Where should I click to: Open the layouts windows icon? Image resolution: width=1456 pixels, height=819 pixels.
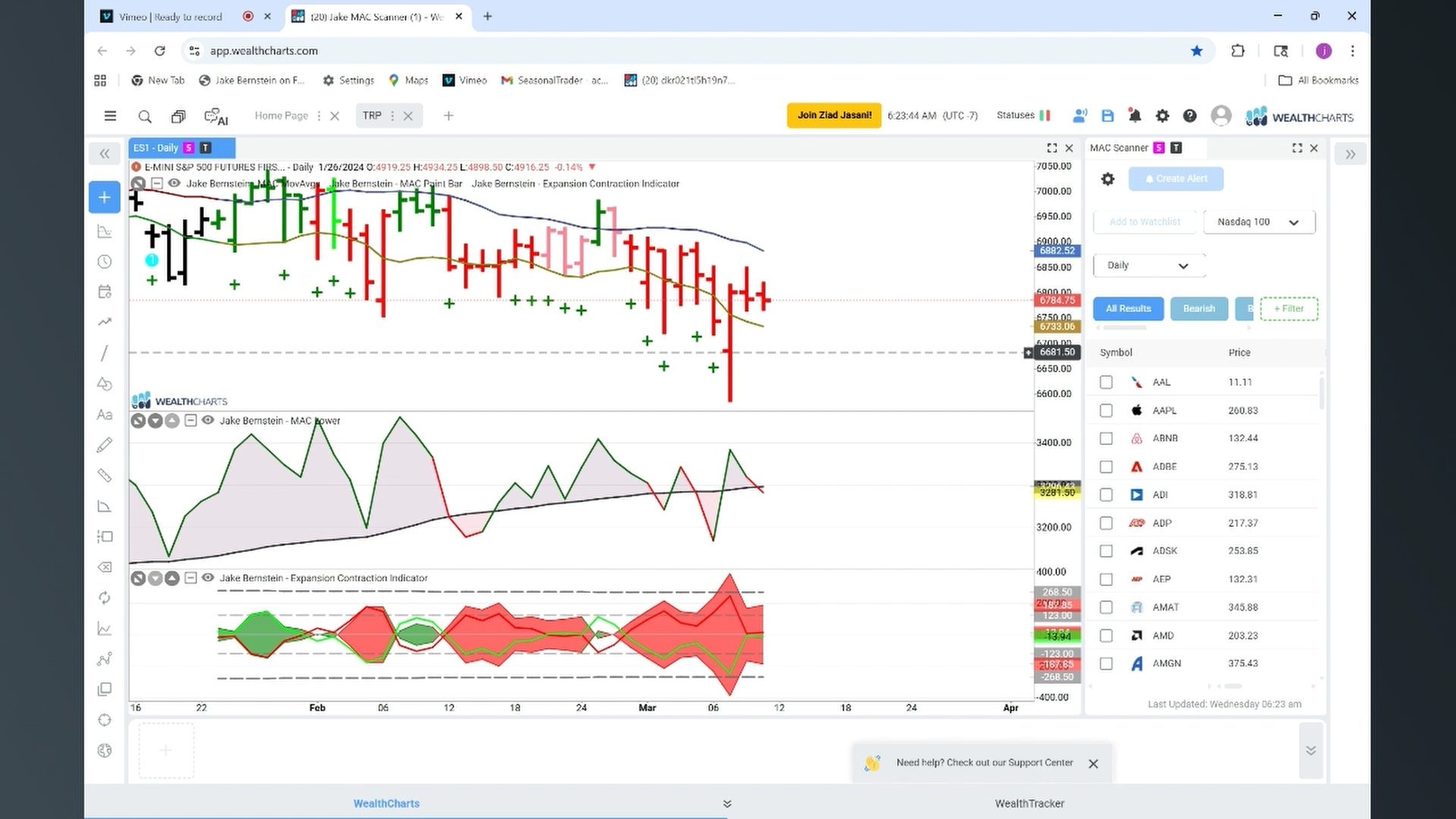pyautogui.click(x=178, y=116)
